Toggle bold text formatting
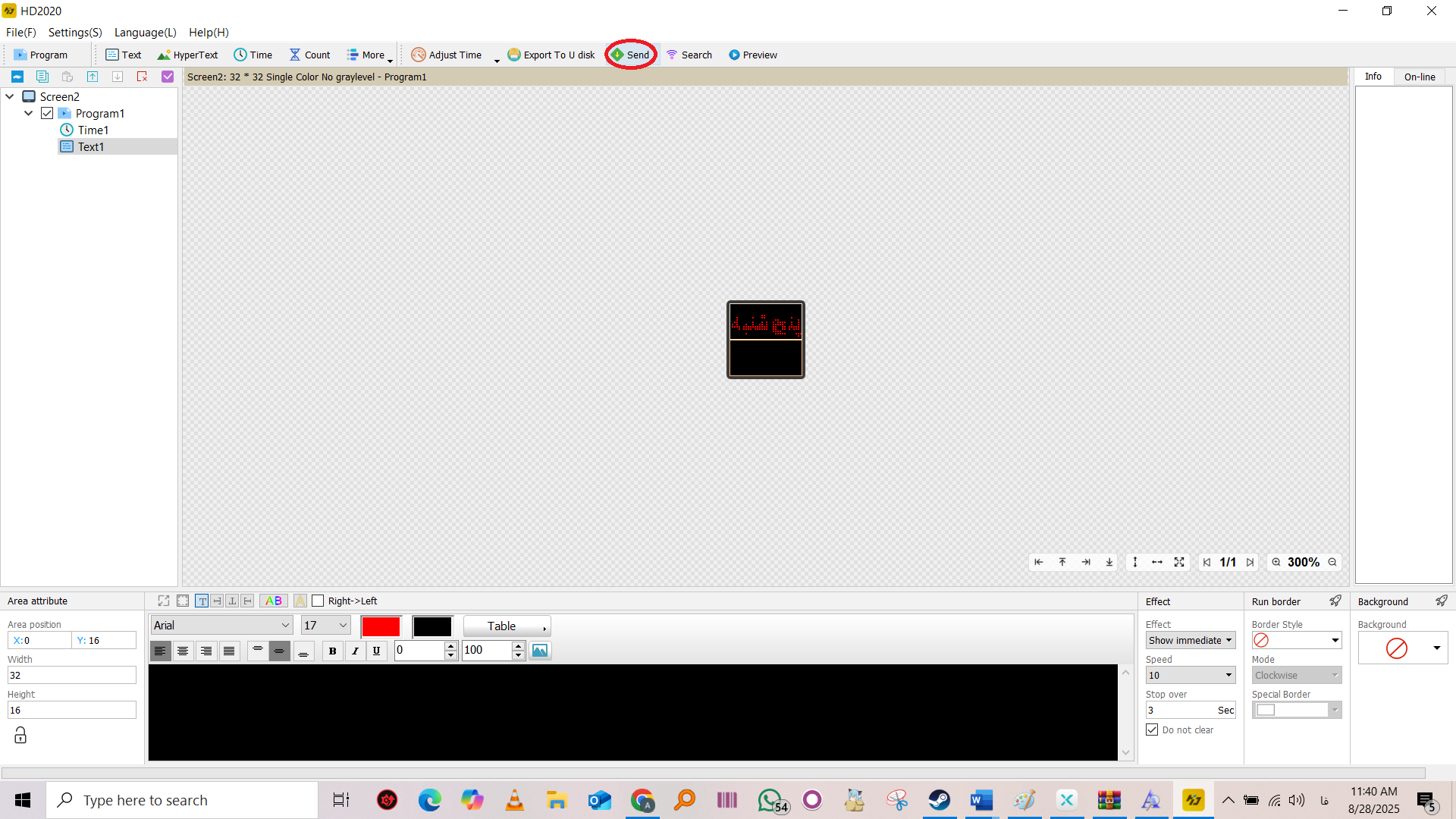Viewport: 1456px width, 819px height. (x=332, y=651)
